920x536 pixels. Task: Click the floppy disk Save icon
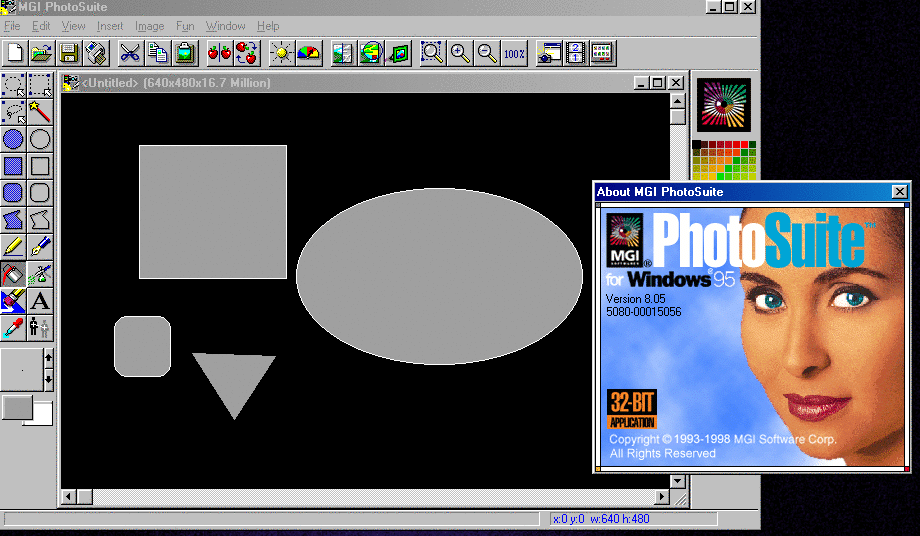pyautogui.click(x=69, y=53)
